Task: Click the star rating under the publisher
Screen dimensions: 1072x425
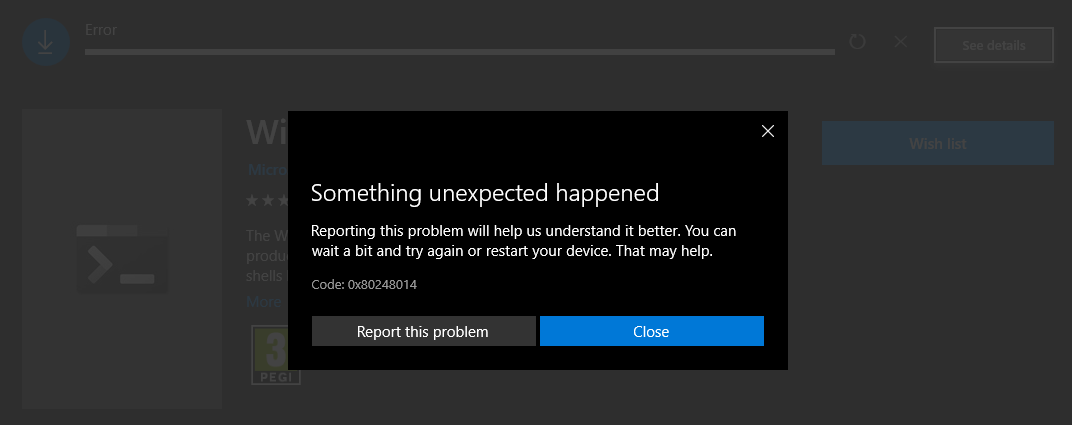Action: [267, 200]
